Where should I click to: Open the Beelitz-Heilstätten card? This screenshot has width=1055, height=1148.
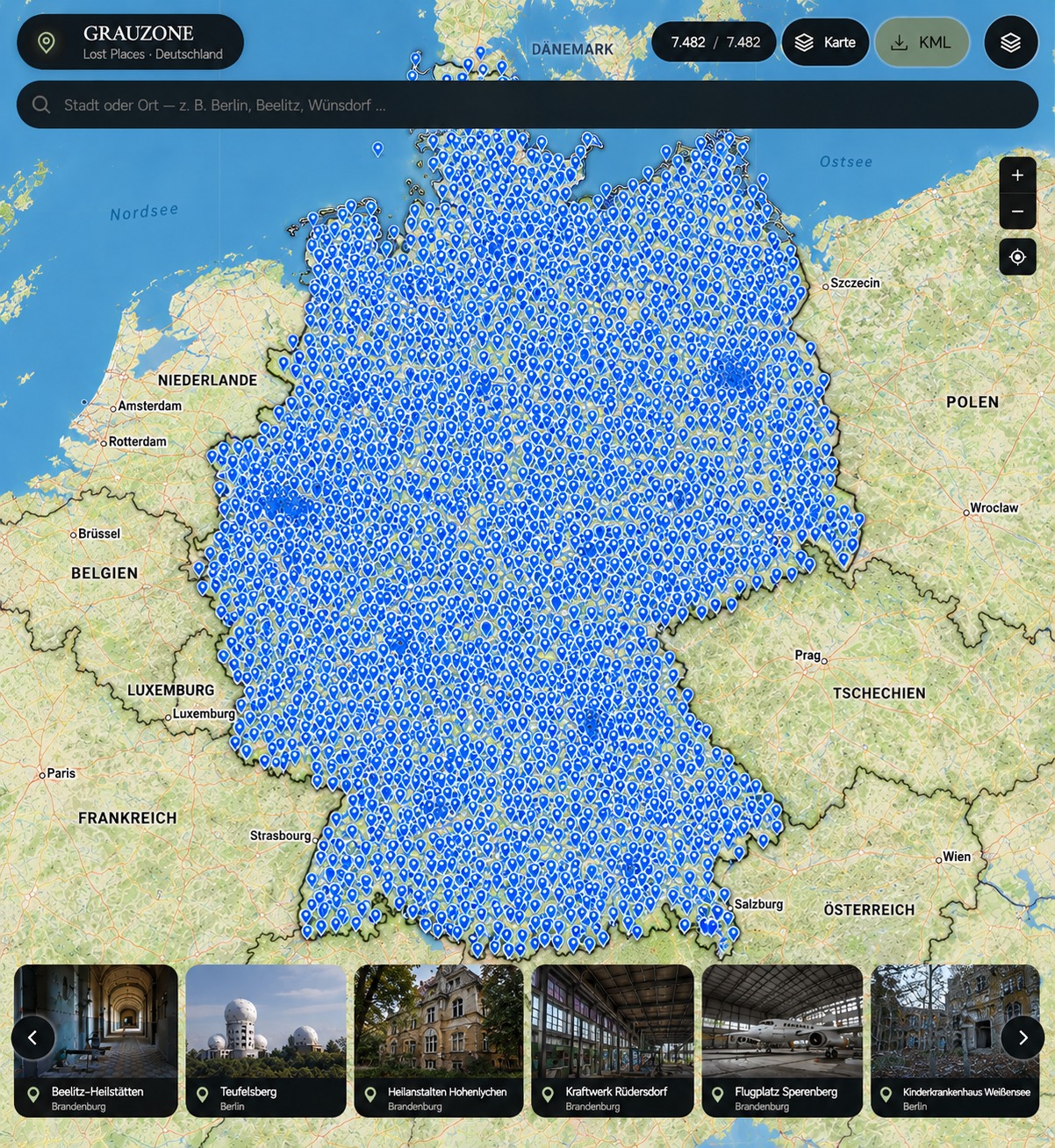(x=96, y=1041)
